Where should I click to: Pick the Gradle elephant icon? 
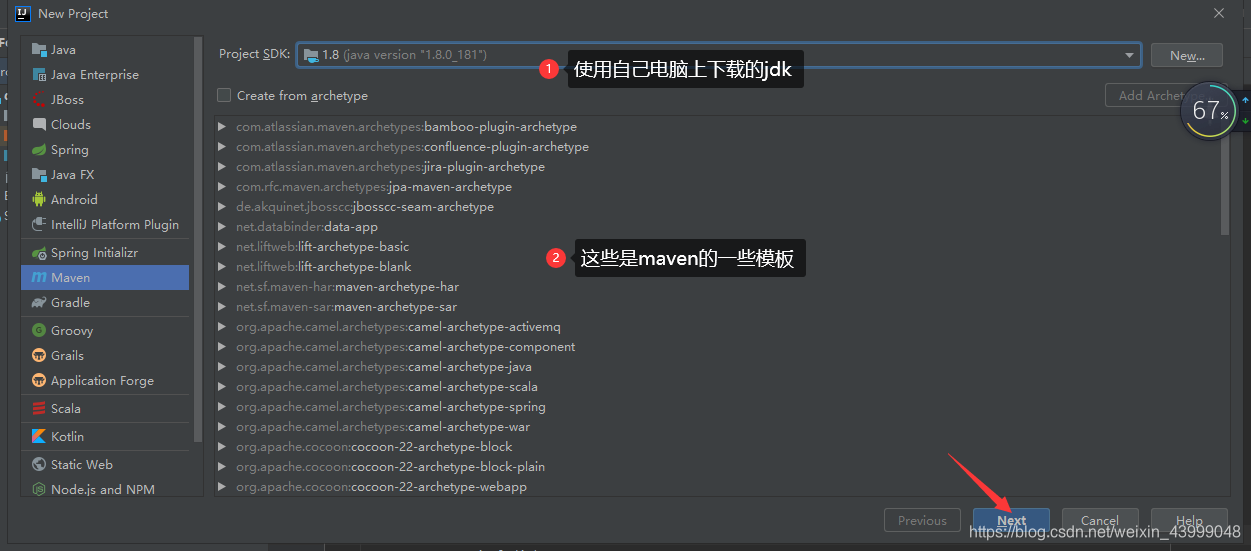click(x=39, y=303)
